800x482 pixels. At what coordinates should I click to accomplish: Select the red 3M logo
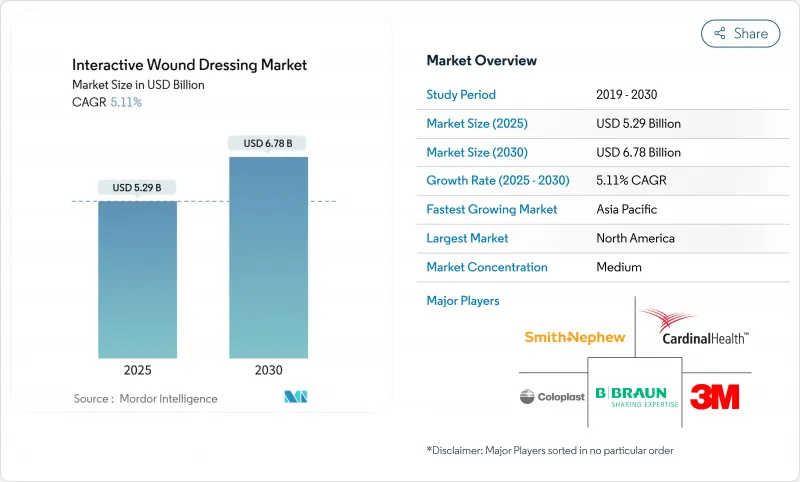[715, 396]
